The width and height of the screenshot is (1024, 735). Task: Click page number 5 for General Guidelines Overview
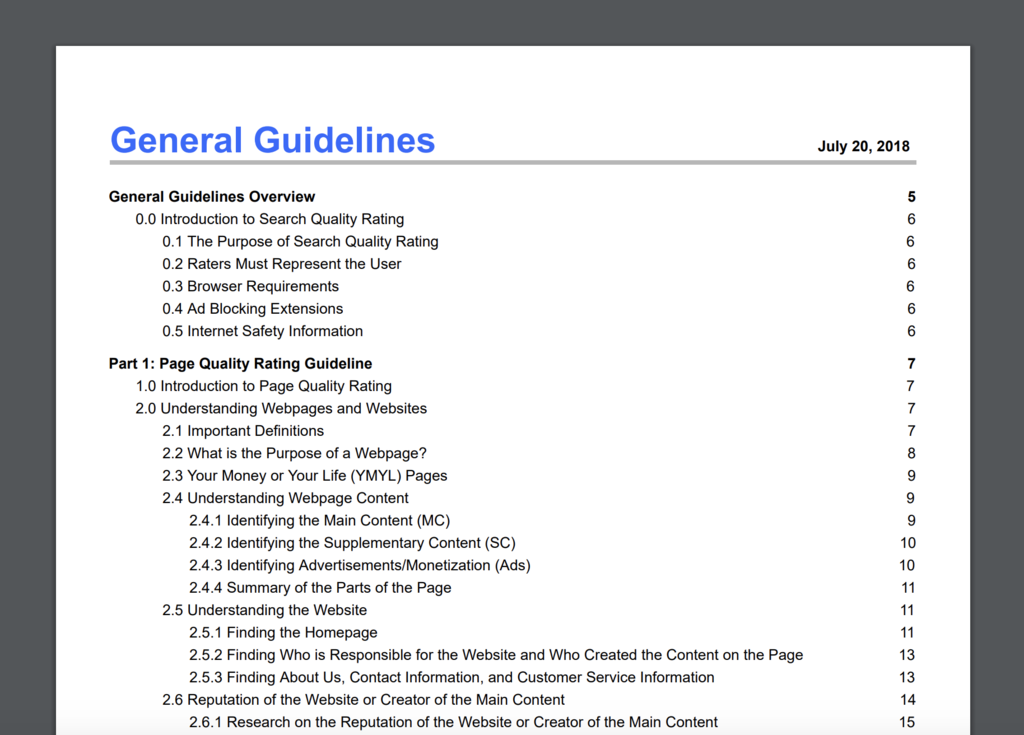911,197
